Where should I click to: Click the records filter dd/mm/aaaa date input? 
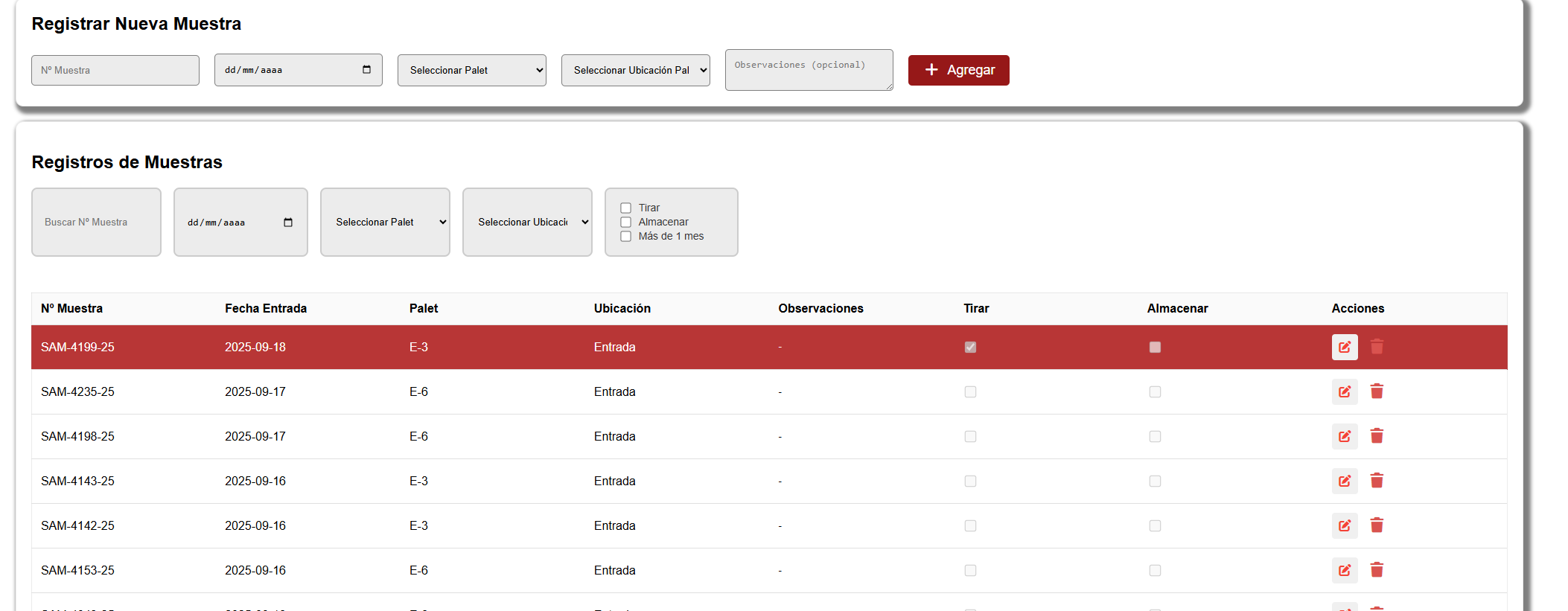240,222
